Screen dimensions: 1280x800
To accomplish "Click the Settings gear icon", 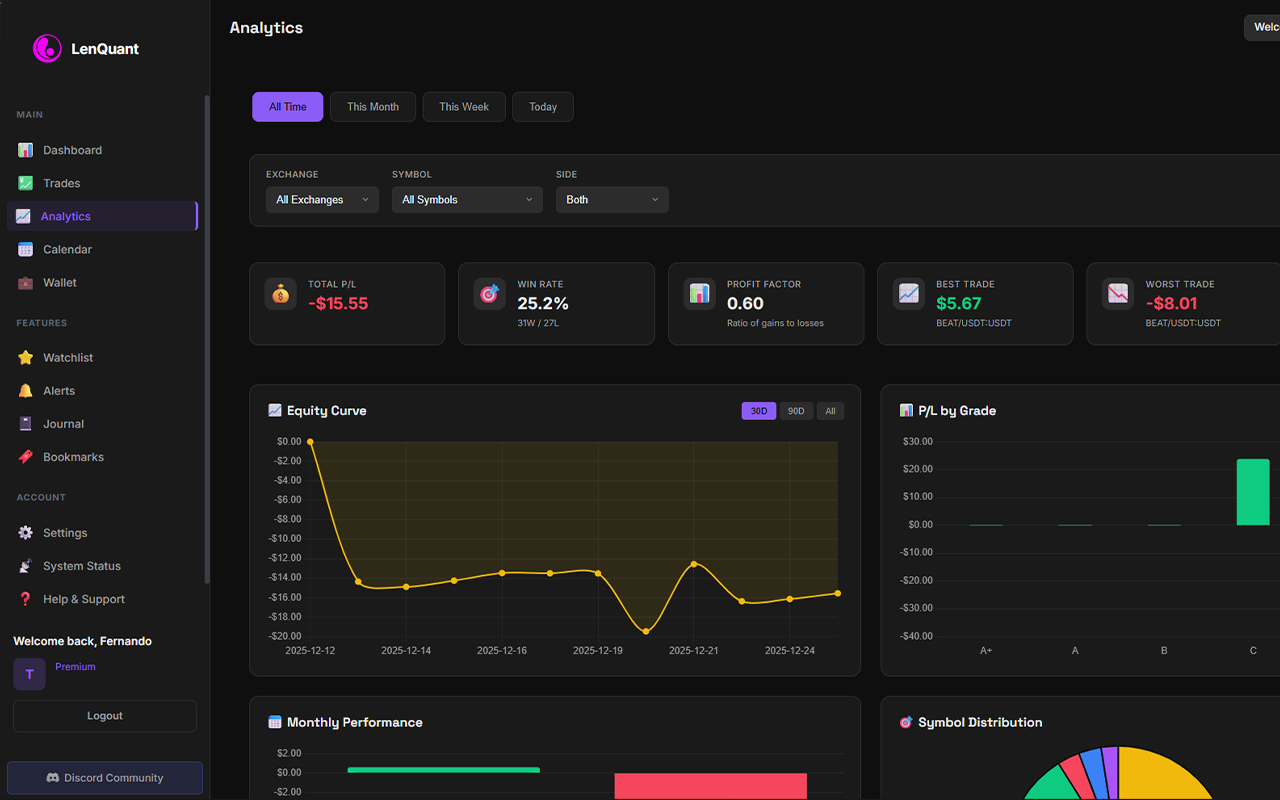I will click(x=24, y=532).
